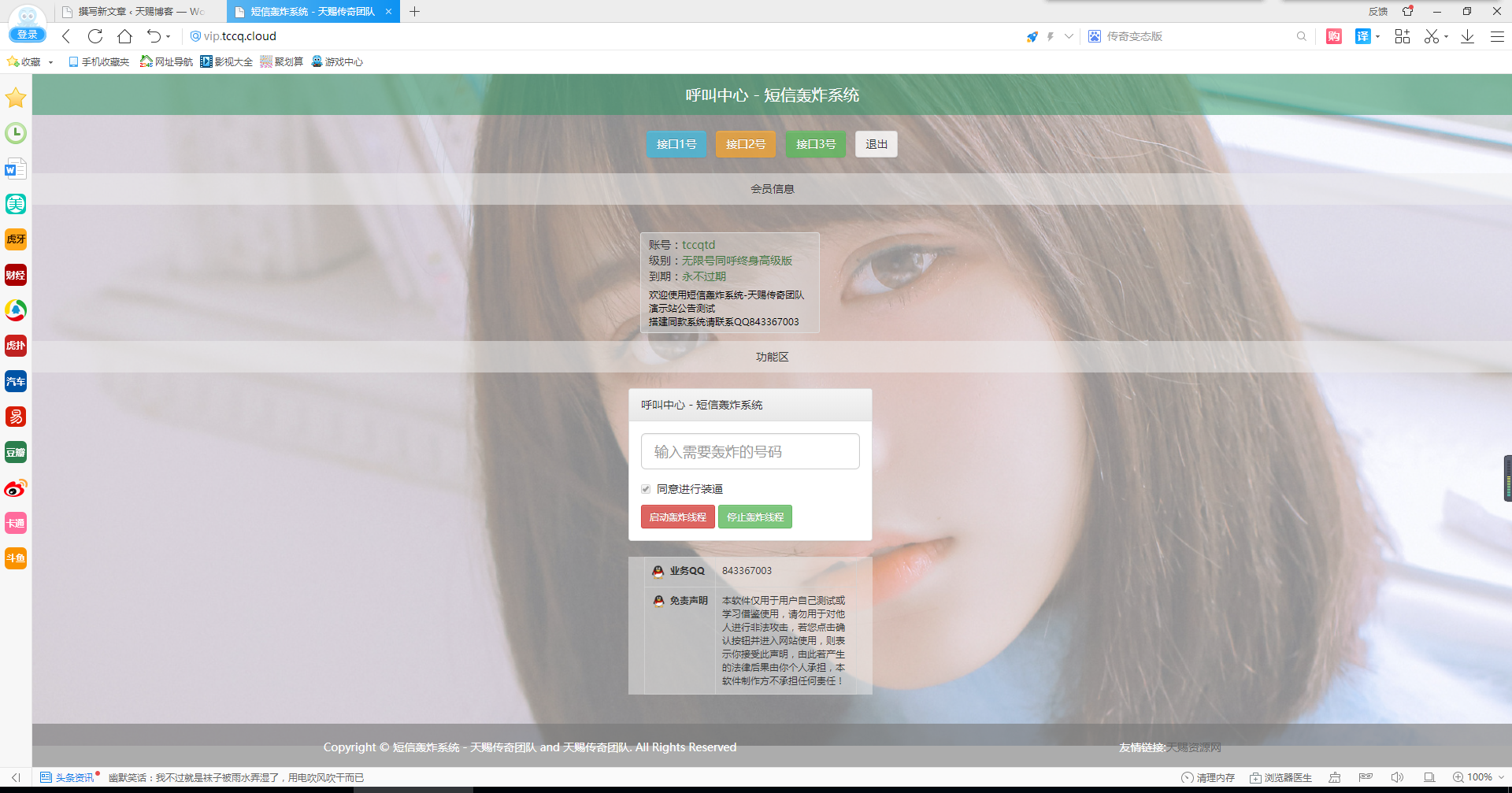The image size is (1512, 793).
Task: Click the vip.tccq.cloud address bar
Action: pyautogui.click(x=551, y=36)
